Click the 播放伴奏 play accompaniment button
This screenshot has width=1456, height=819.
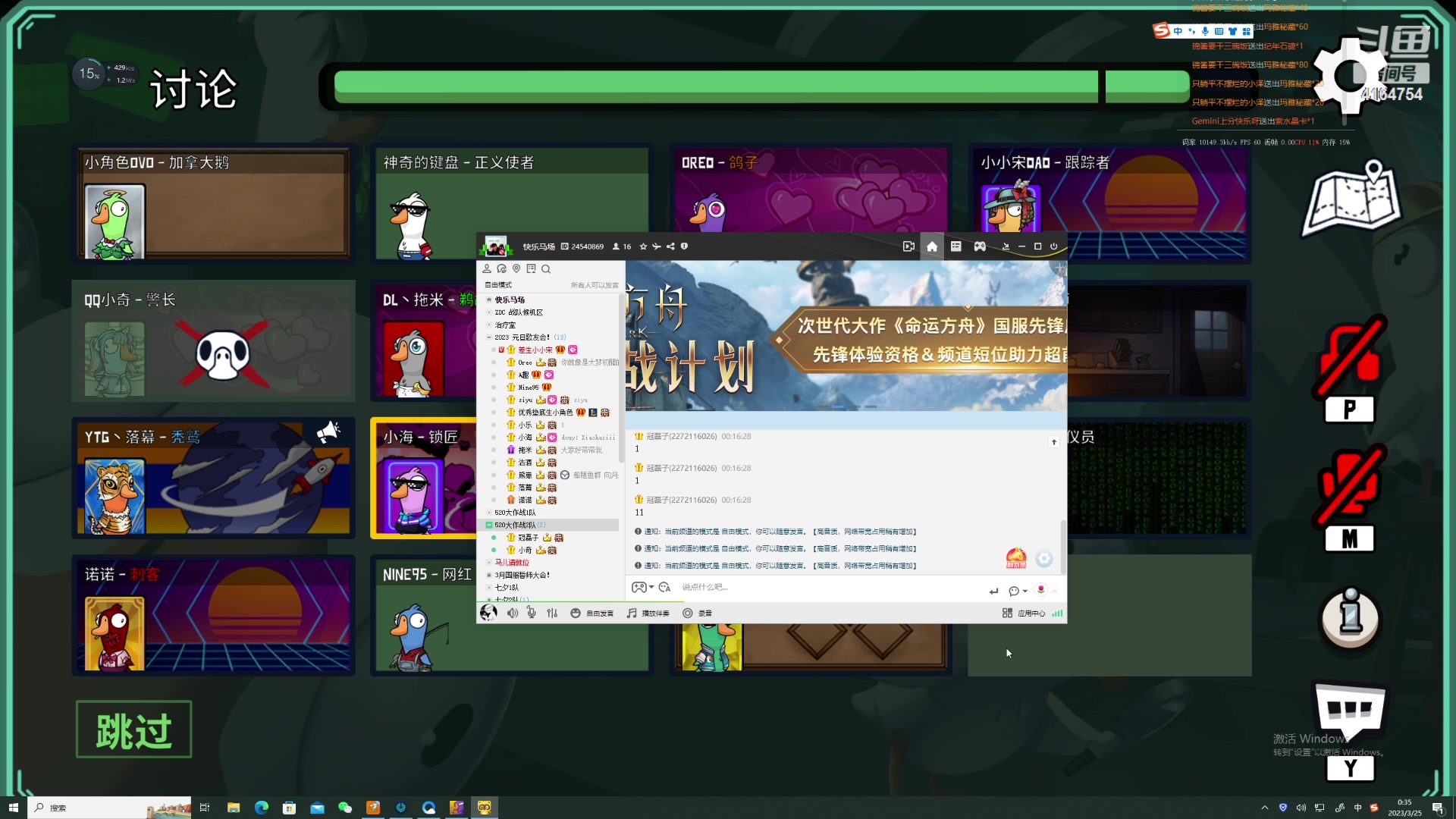[648, 613]
